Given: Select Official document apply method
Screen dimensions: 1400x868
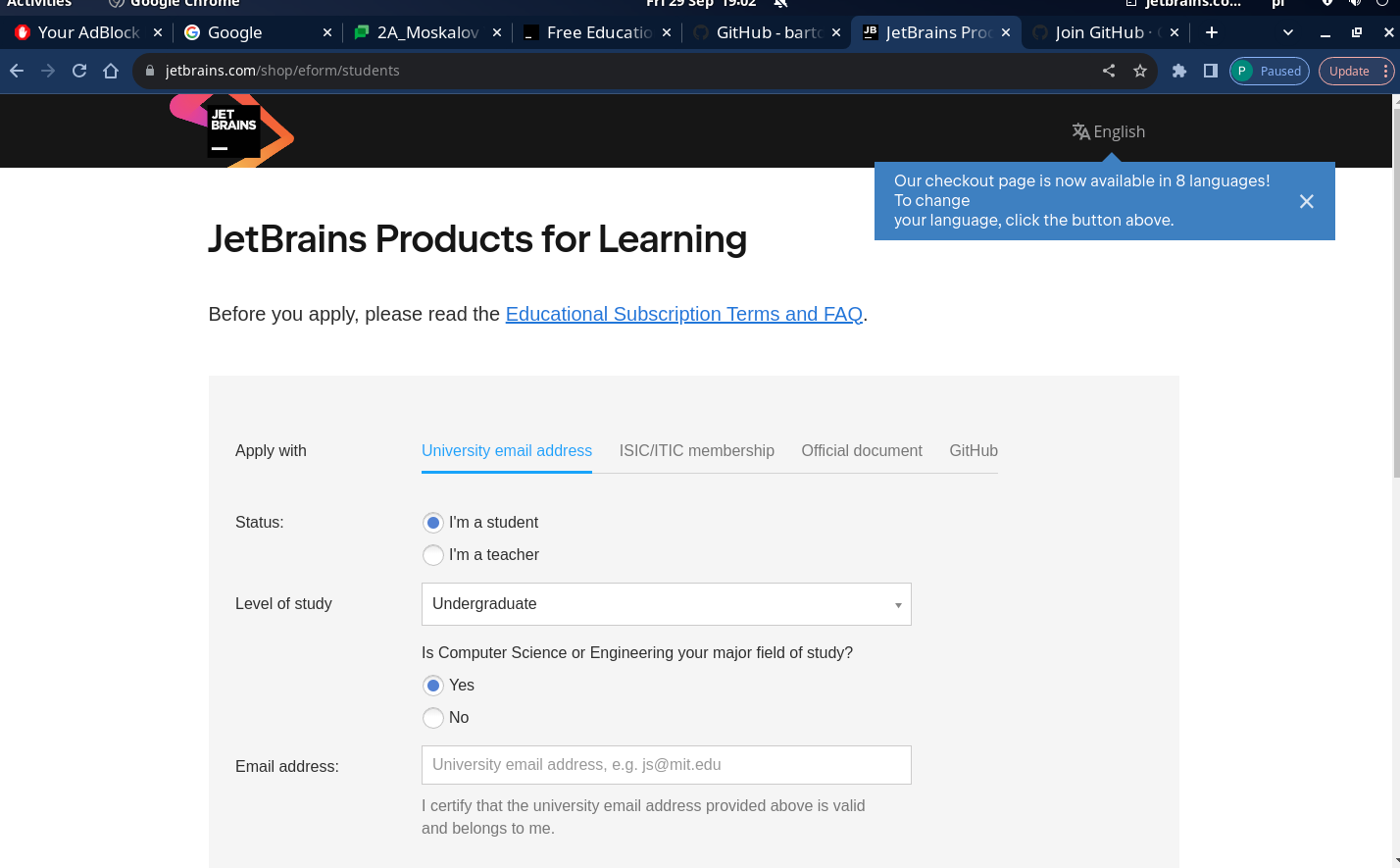Looking at the screenshot, I should click(862, 451).
